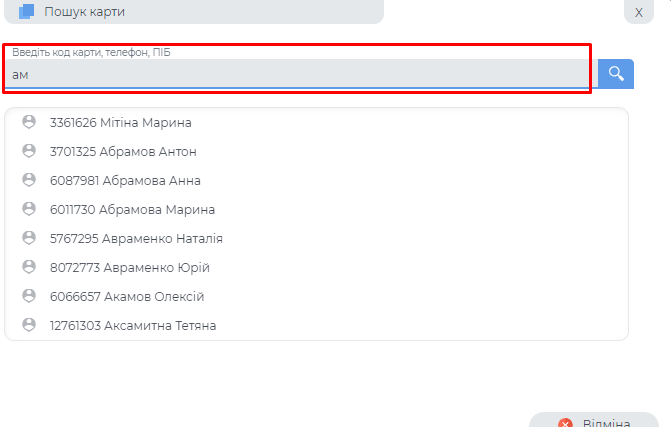This screenshot has height=427, width=671.
Task: Pick 6066657 Акамов Олексій
Action: [127, 296]
